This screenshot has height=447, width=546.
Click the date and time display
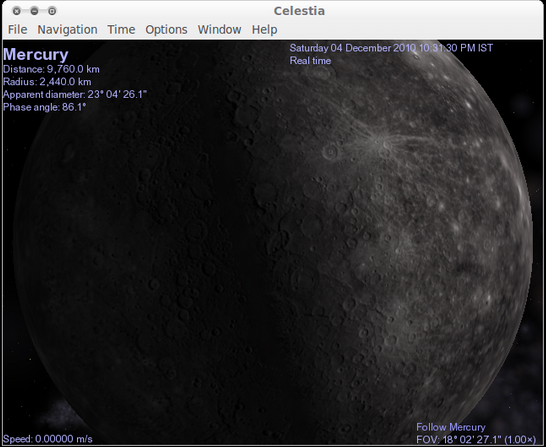point(391,48)
